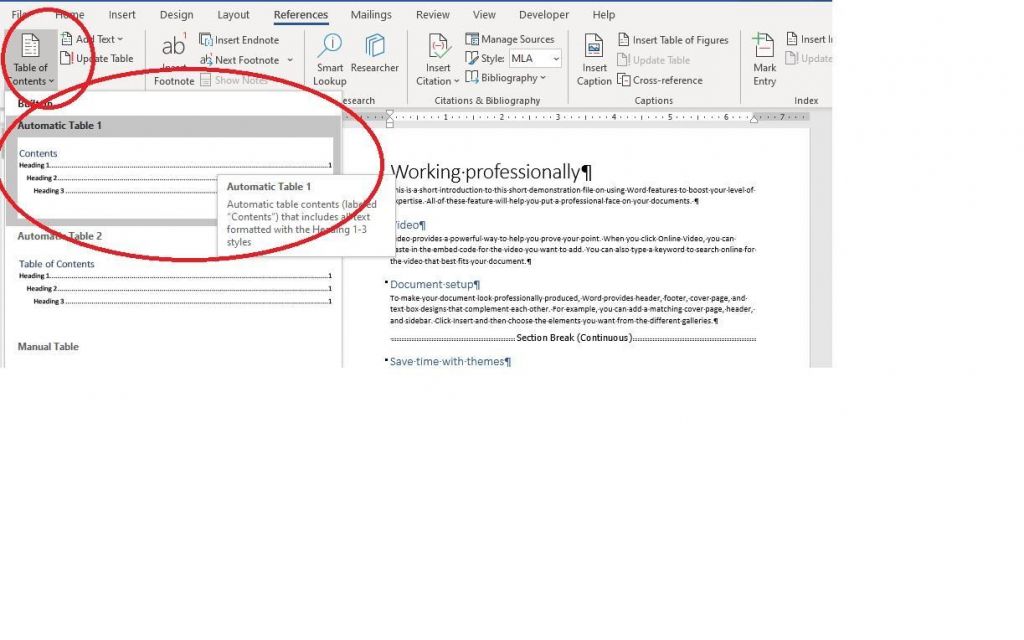Click Update Table under Table of Contents
This screenshot has height=640, width=1024.
[x=101, y=58]
